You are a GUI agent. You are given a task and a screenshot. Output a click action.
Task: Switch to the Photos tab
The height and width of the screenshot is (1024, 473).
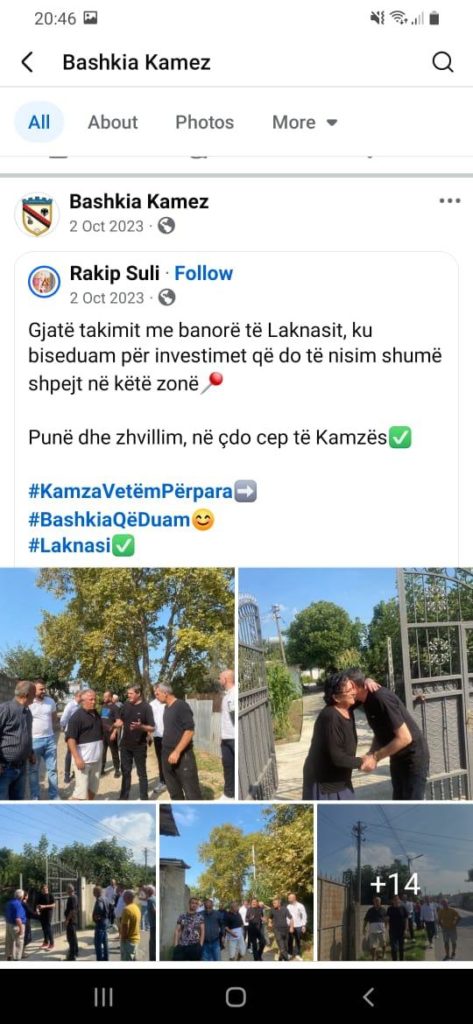click(x=204, y=122)
